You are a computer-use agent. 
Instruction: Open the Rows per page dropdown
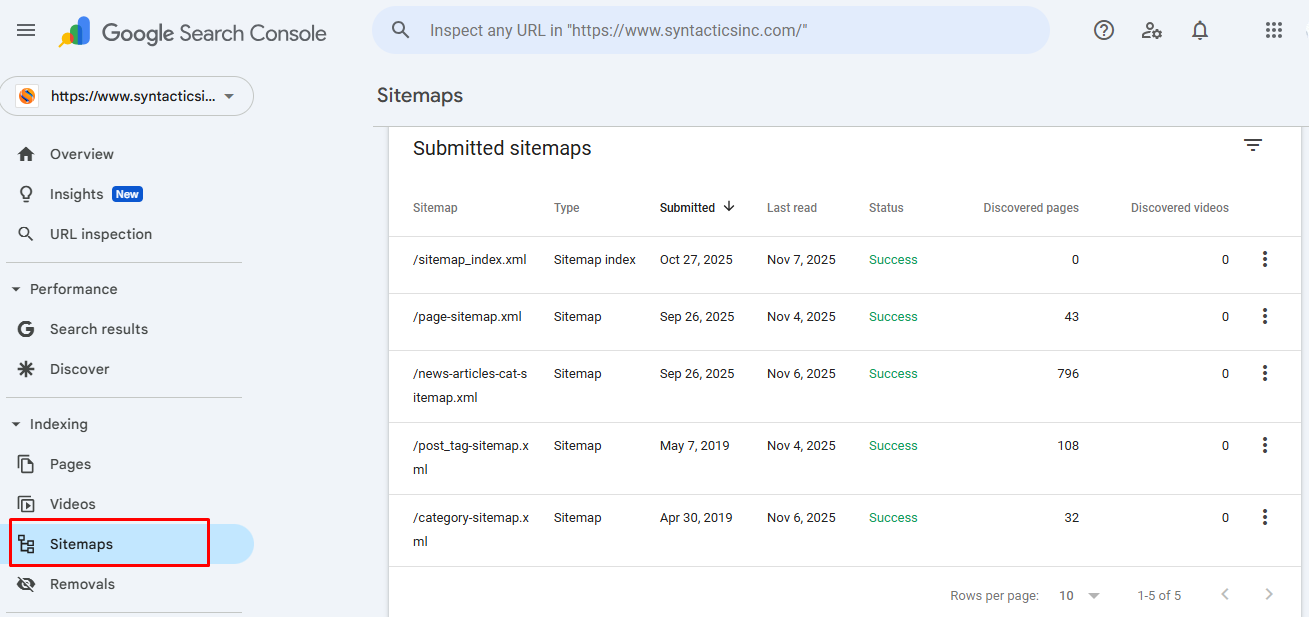1079,595
